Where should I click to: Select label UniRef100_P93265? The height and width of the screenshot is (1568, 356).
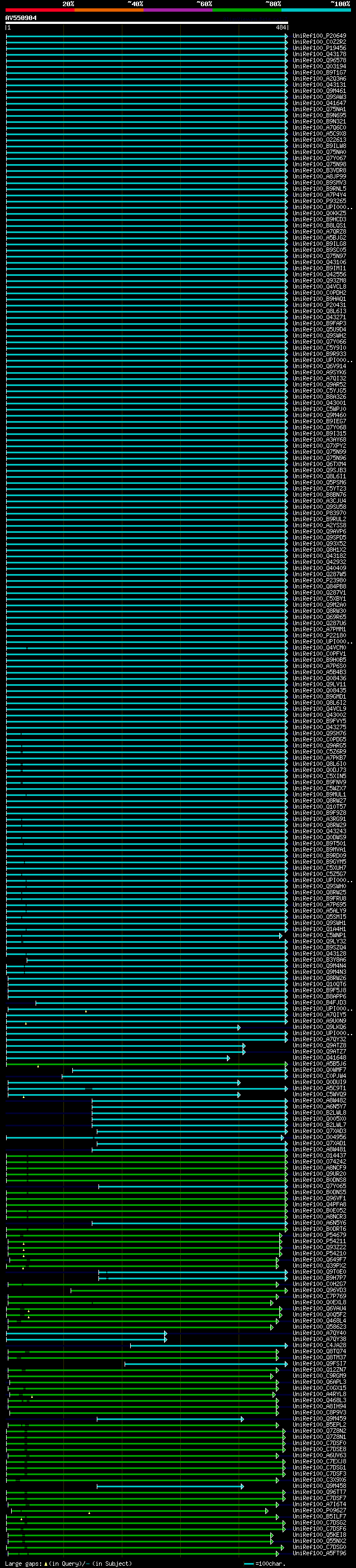(x=319, y=201)
